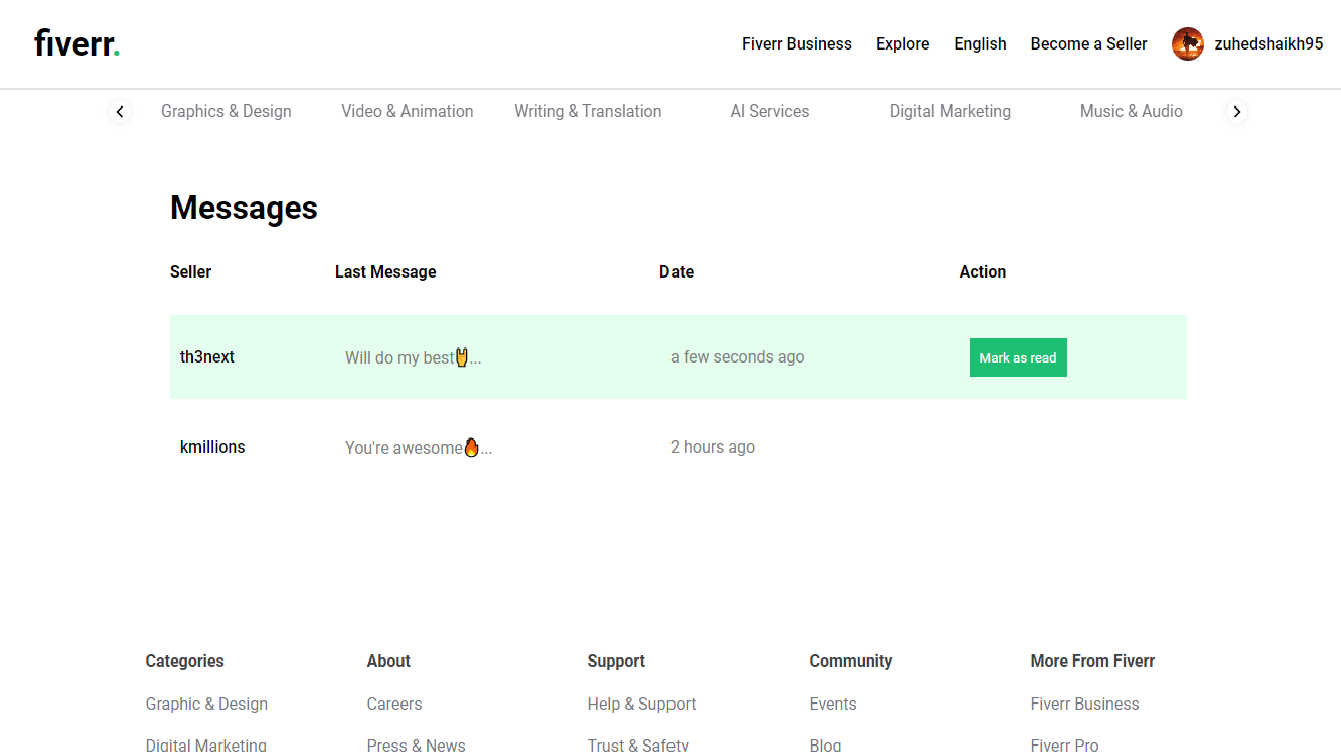Click the '2 hours ago' date
Image resolution: width=1341 pixels, height=752 pixels.
pos(713,447)
